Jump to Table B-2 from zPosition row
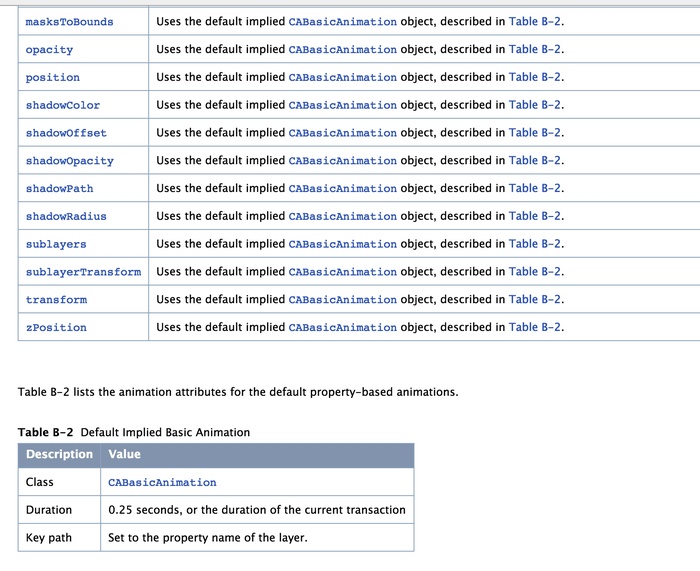The width and height of the screenshot is (700, 571). tap(534, 327)
